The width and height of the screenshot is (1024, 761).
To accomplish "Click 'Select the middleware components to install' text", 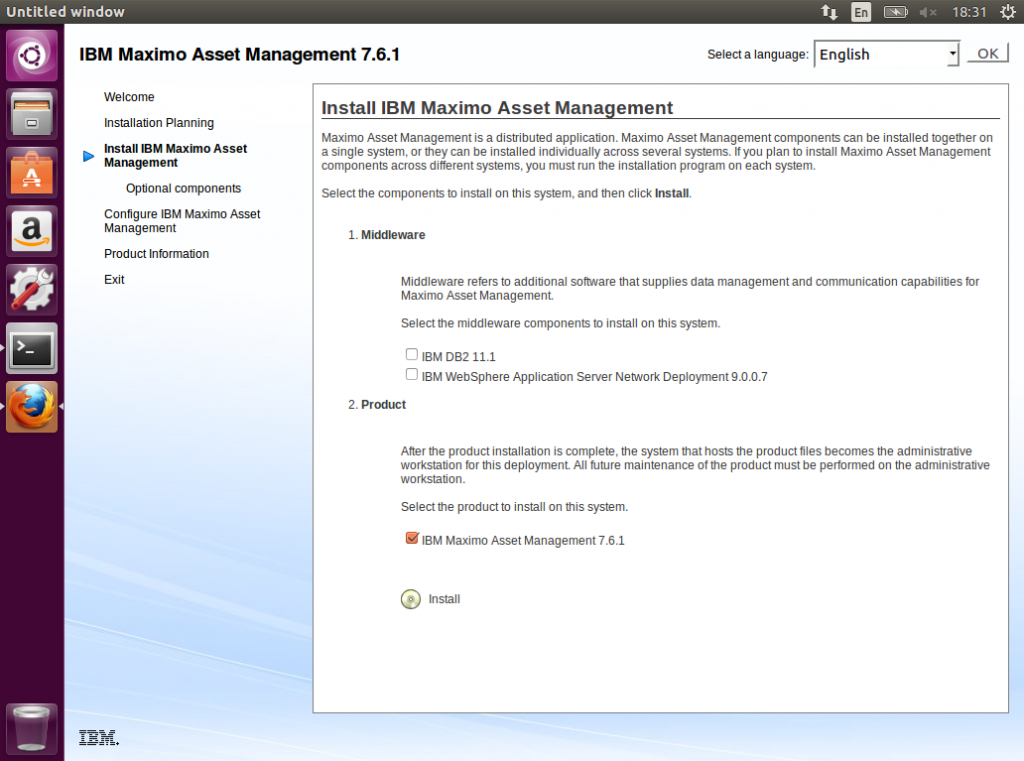I will click(x=560, y=323).
